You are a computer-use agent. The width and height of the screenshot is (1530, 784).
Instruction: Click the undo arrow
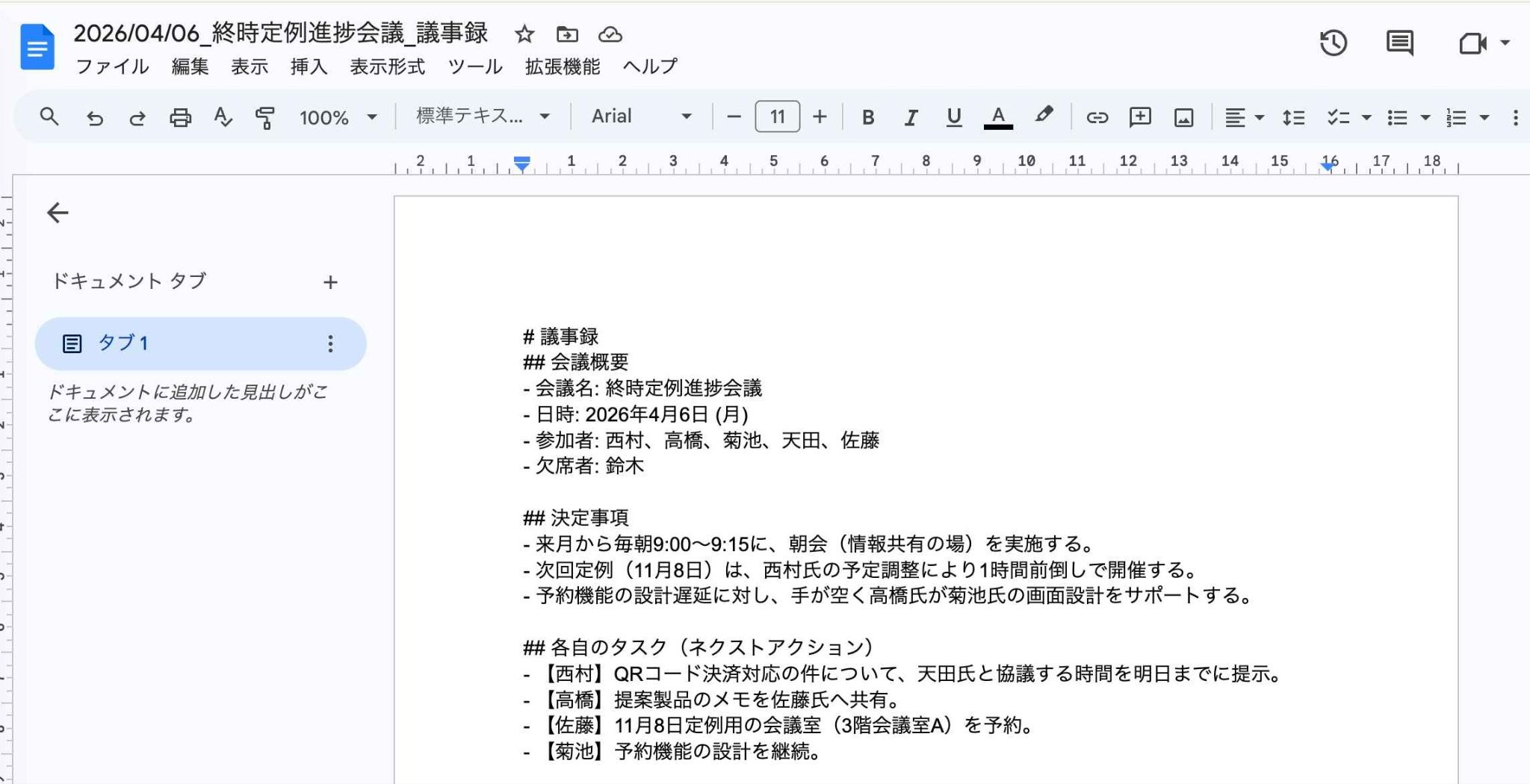[95, 117]
